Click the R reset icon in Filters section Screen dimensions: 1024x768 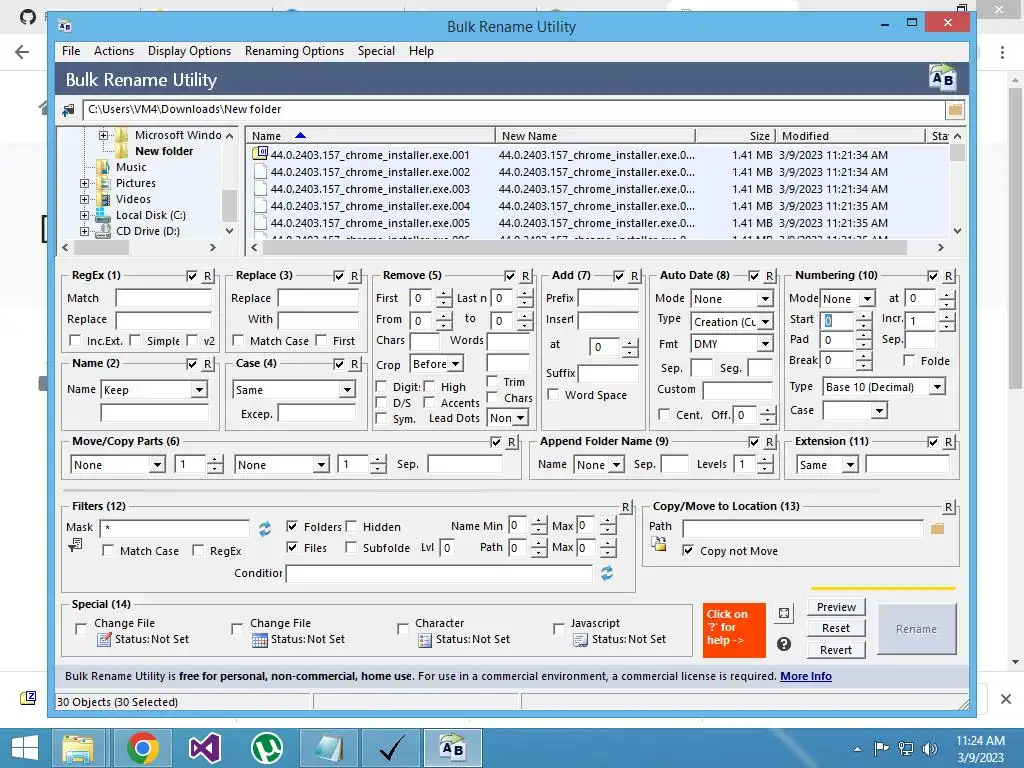coord(625,507)
